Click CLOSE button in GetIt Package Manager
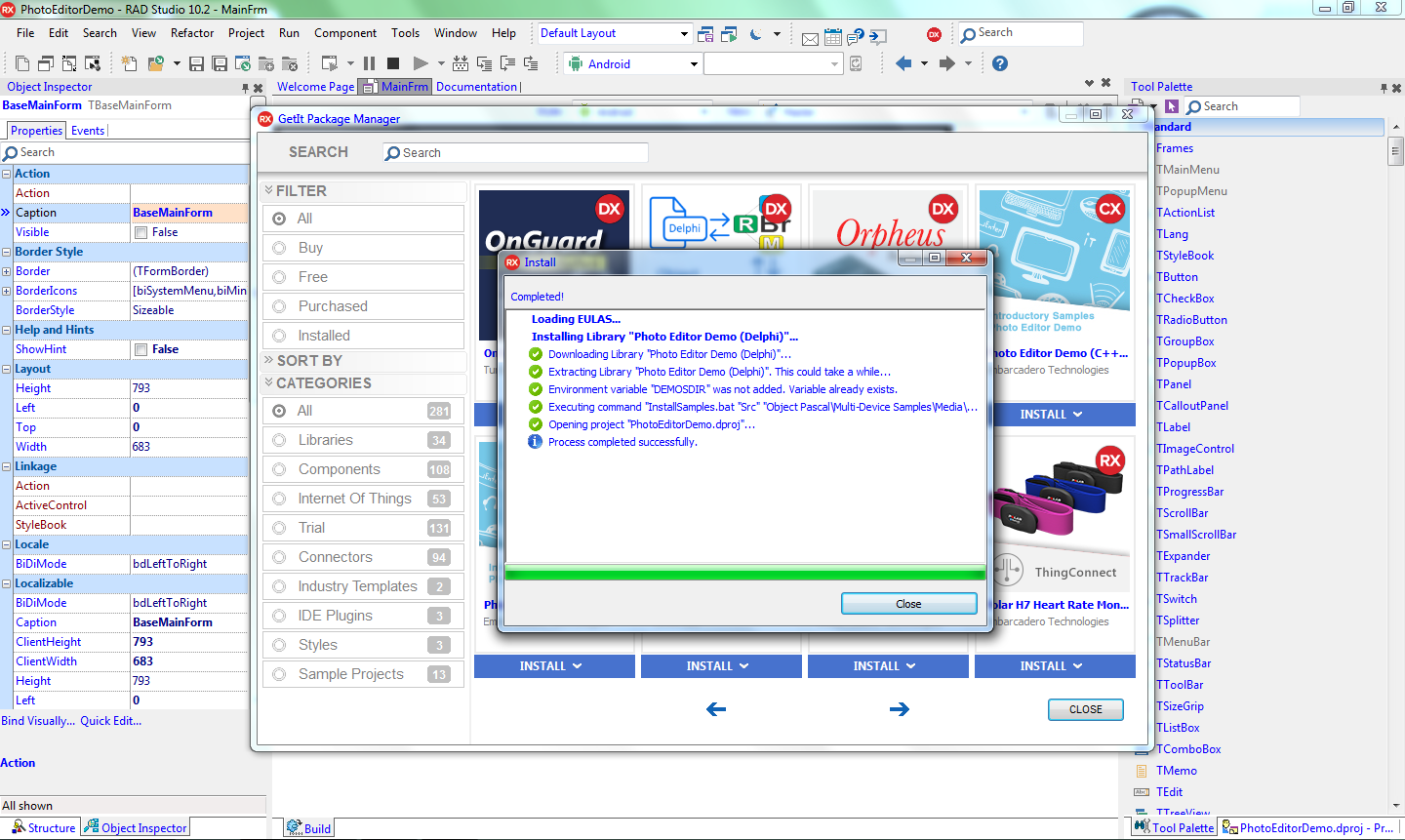Screen dimensions: 1405x840 click(1086, 709)
